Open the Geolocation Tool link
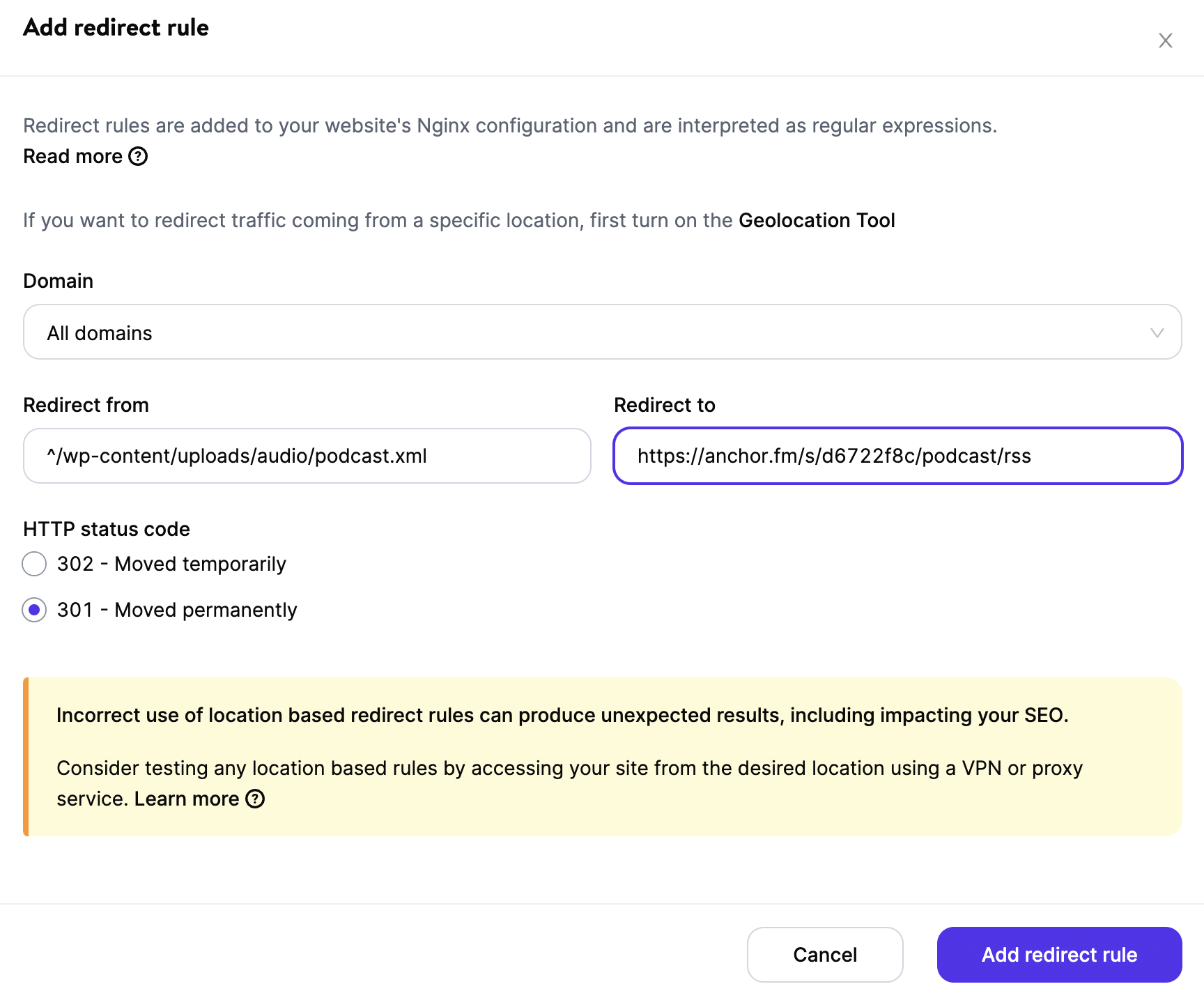Screen dimensions: 1204x991 [x=817, y=220]
